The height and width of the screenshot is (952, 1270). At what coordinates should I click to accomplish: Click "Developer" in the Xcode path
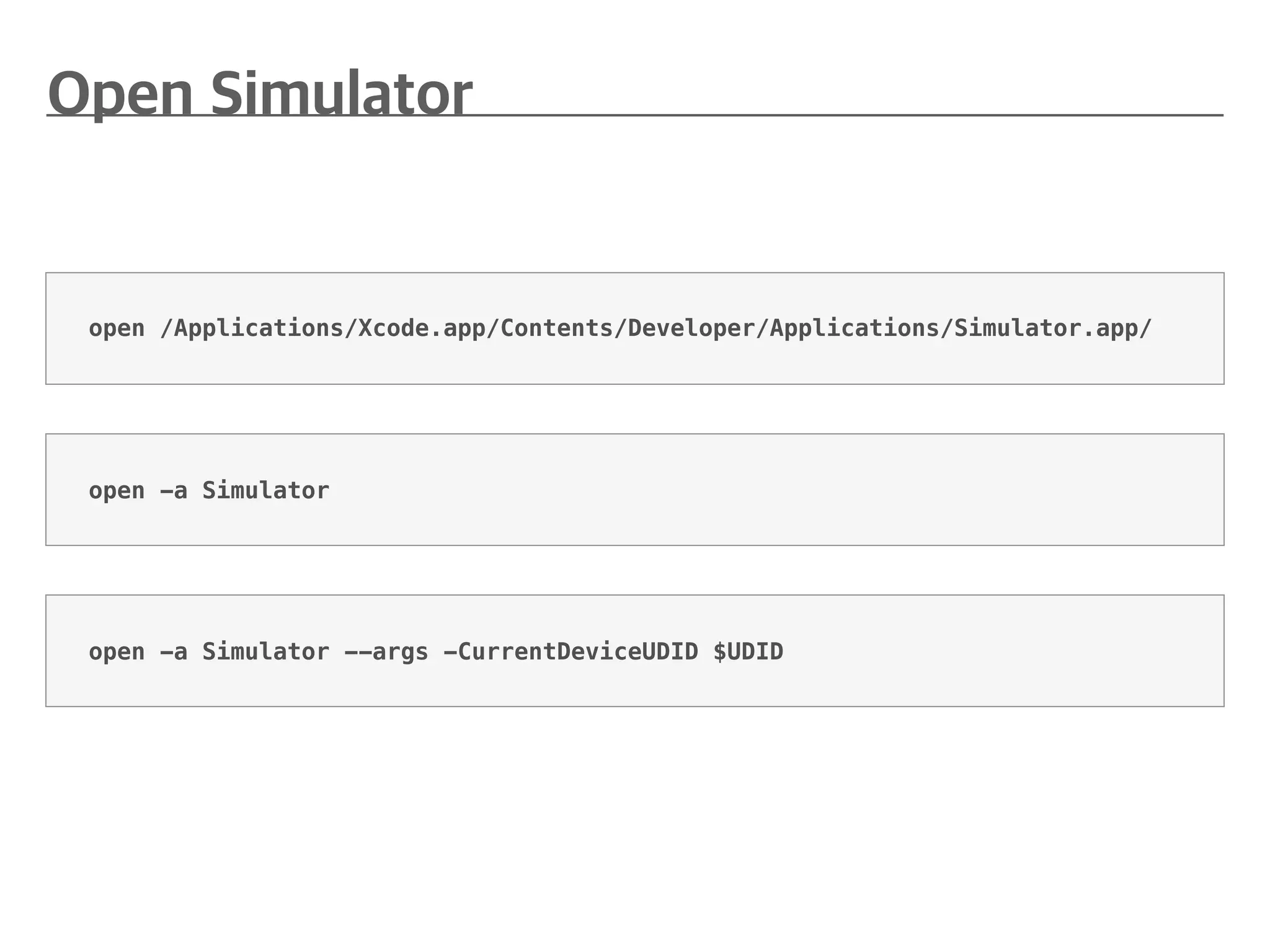point(691,328)
